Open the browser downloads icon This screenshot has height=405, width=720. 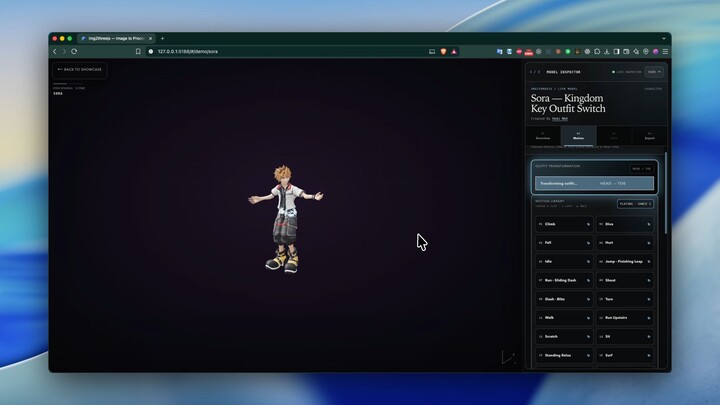(x=607, y=51)
